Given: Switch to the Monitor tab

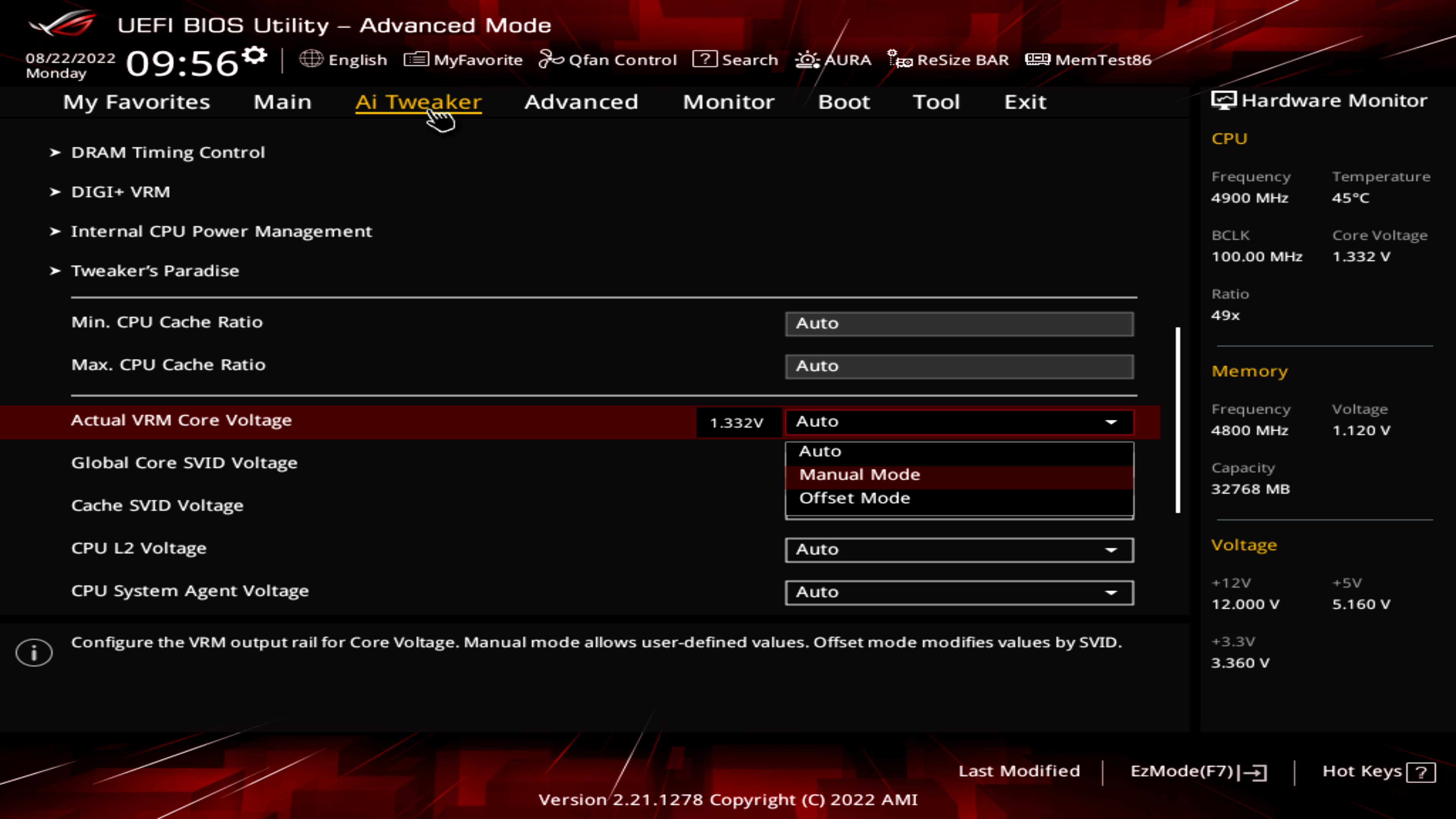Looking at the screenshot, I should pyautogui.click(x=728, y=102).
